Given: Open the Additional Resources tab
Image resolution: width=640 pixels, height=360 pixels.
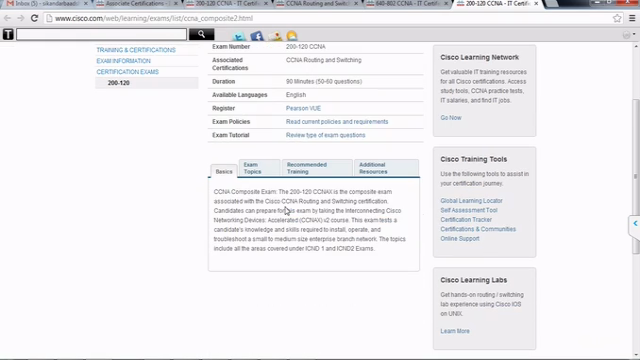Looking at the screenshot, I should coord(386,168).
